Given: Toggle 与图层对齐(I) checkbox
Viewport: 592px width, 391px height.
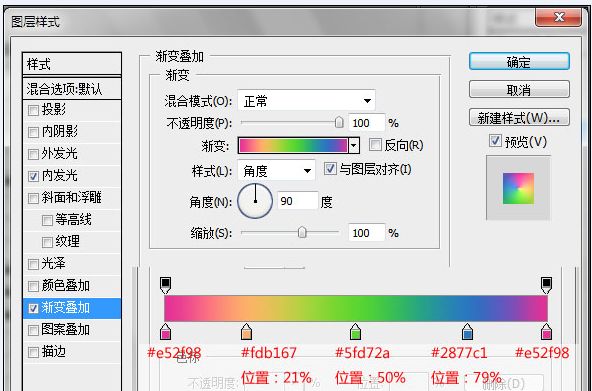Looking at the screenshot, I should [x=330, y=168].
